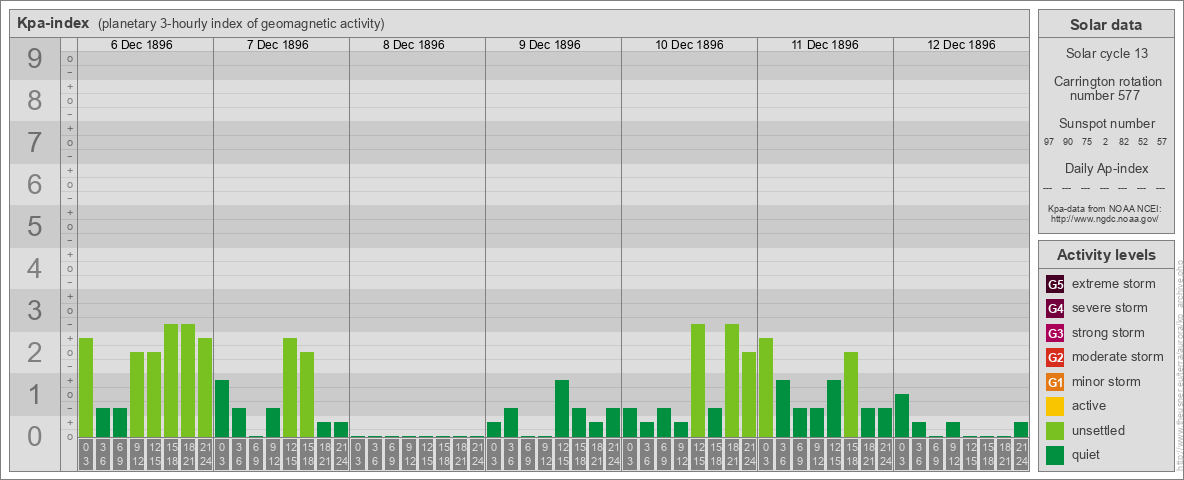
Task: Click the Kp scale number 5
Action: click(x=35, y=226)
